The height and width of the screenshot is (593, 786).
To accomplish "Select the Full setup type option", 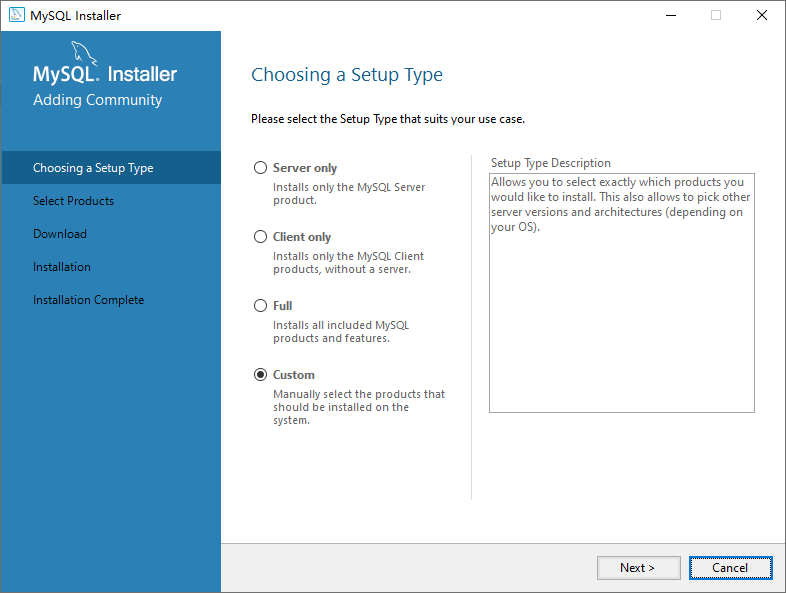I will [261, 306].
